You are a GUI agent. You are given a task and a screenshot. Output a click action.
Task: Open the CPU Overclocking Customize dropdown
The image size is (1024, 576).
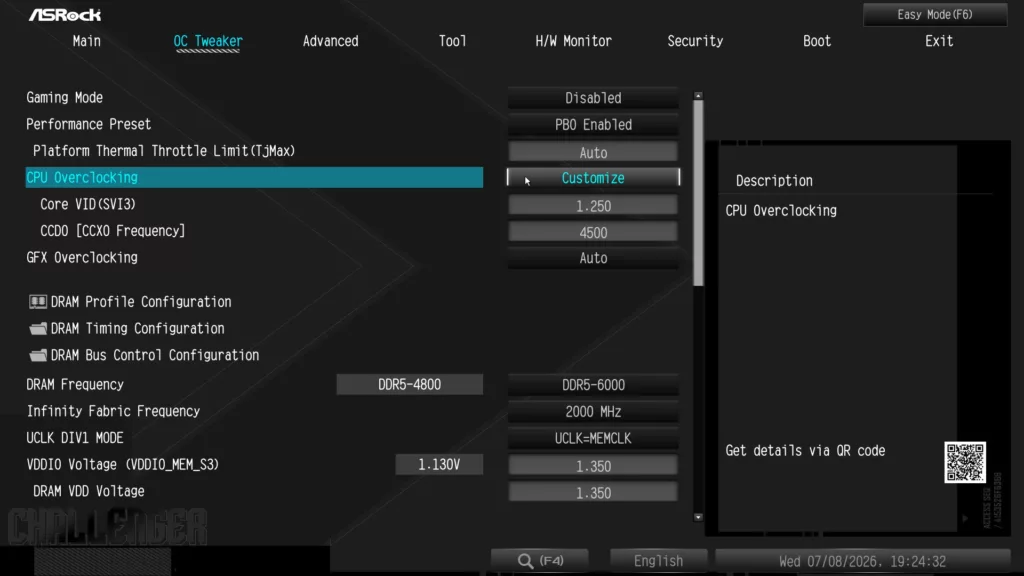click(x=593, y=178)
